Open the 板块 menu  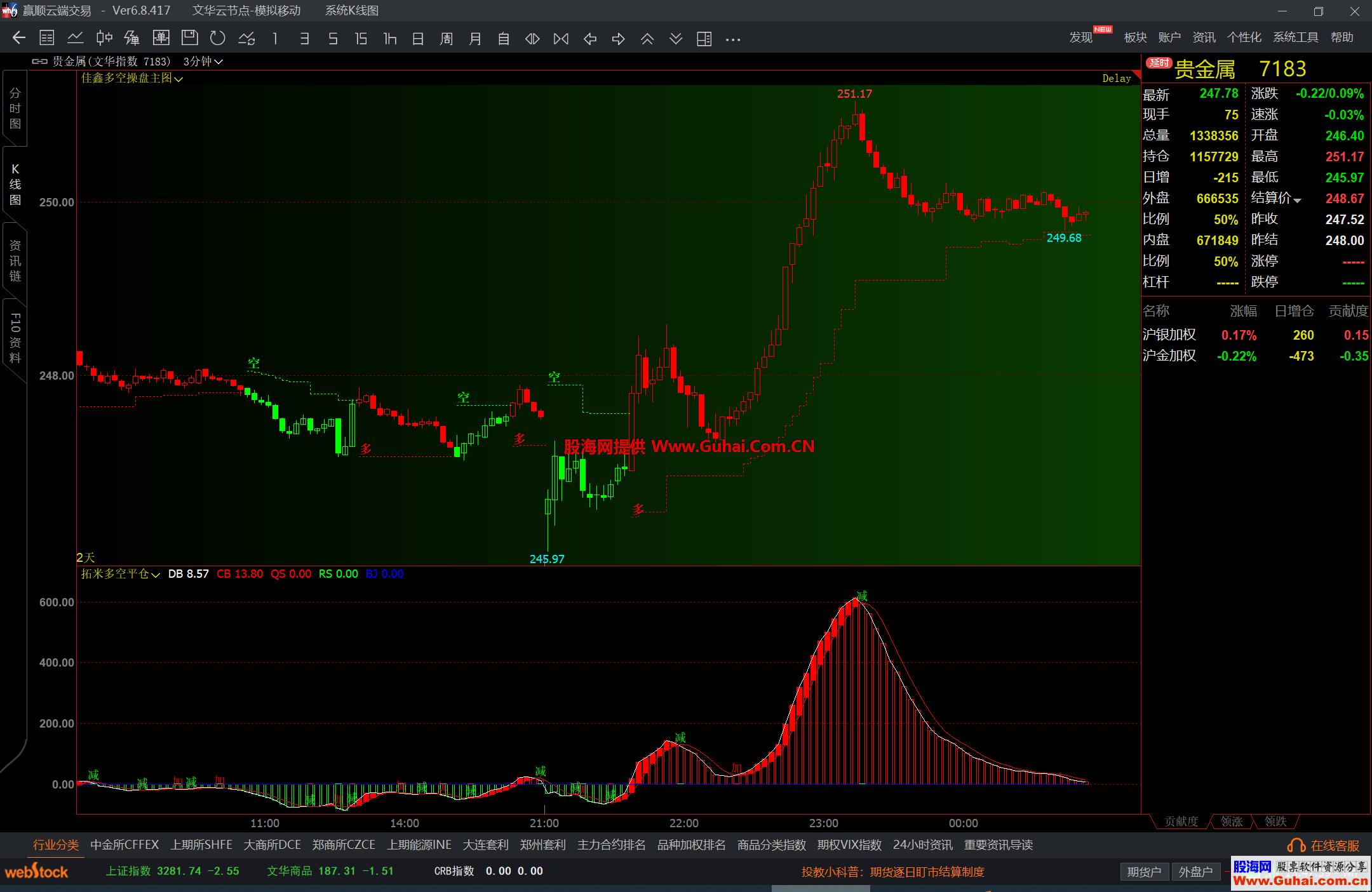[x=1135, y=37]
